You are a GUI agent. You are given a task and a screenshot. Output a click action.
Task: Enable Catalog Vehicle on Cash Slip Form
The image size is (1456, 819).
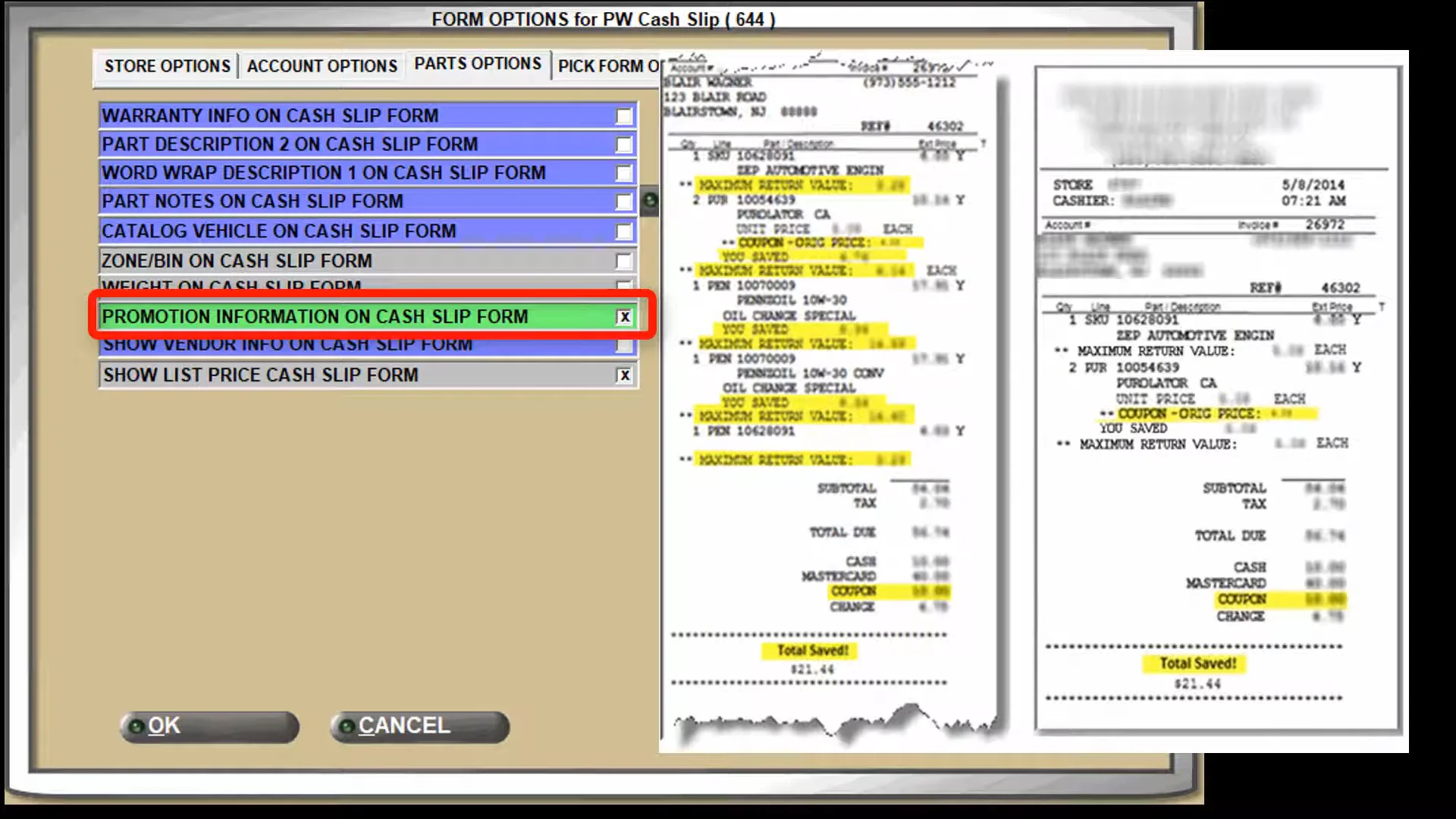(624, 231)
